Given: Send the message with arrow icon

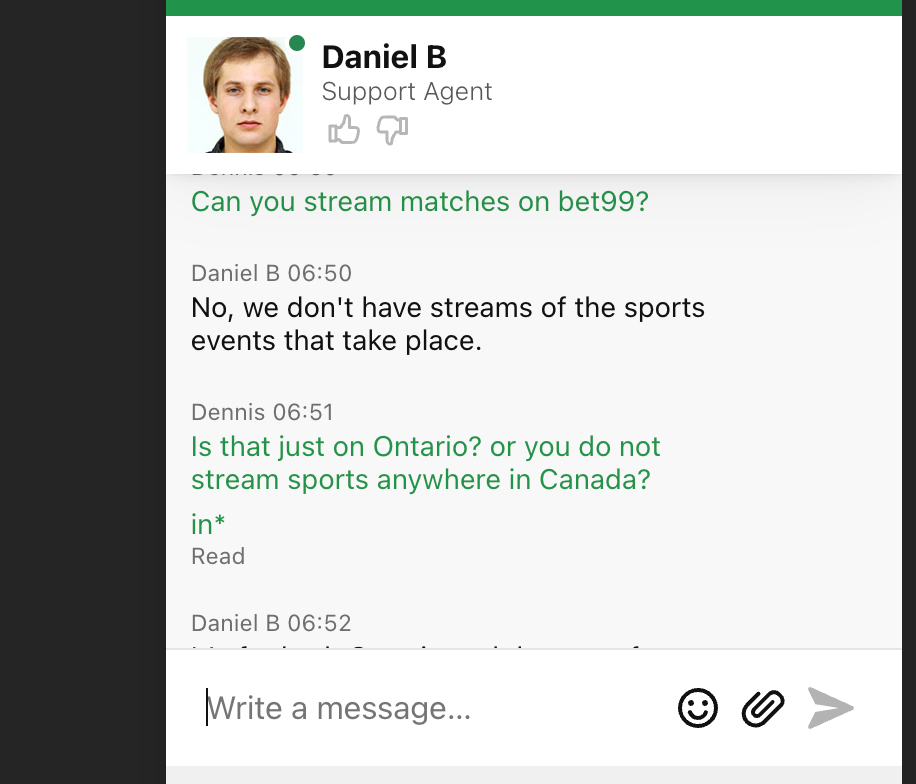Looking at the screenshot, I should (x=830, y=708).
